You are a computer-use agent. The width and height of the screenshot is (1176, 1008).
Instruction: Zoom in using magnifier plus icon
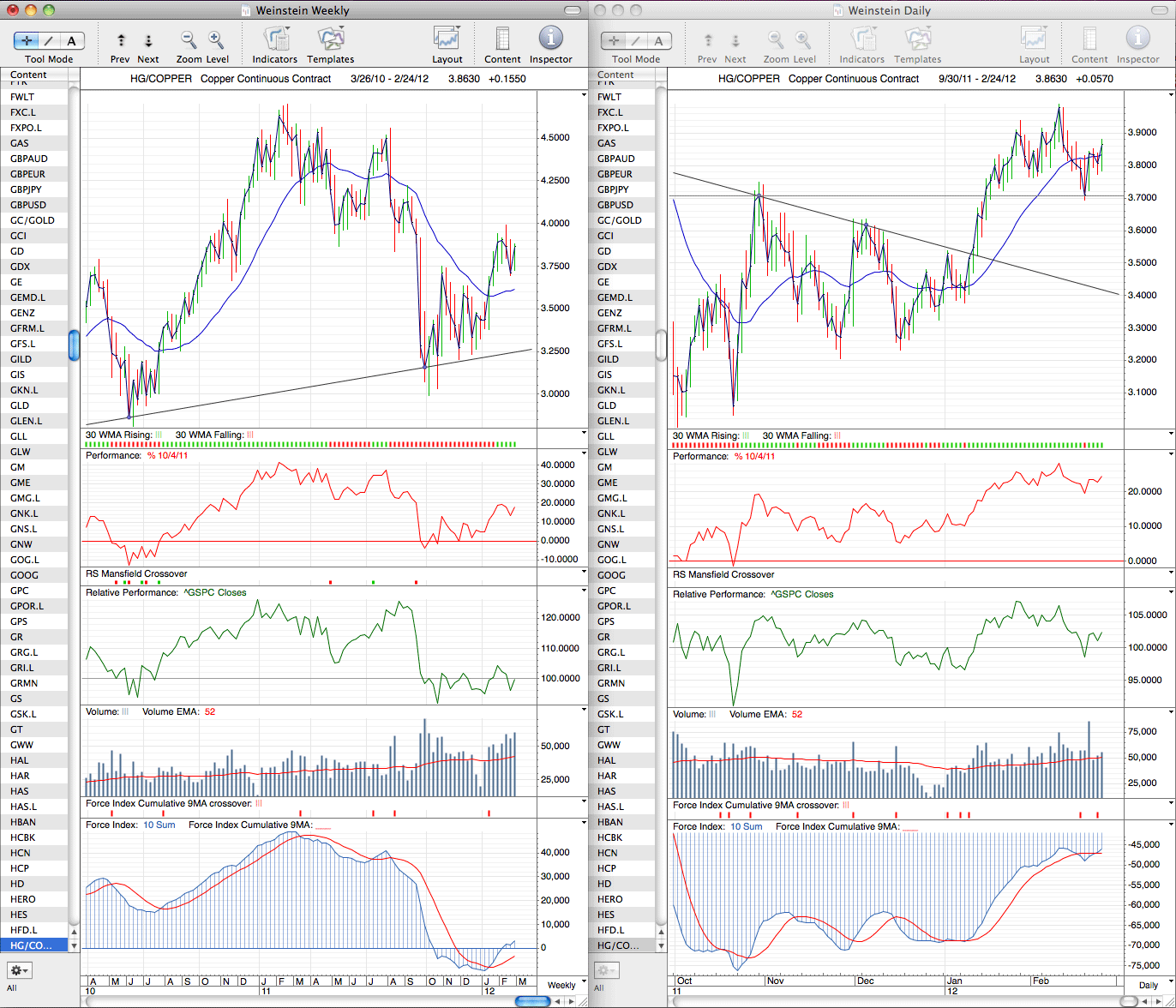point(216,39)
